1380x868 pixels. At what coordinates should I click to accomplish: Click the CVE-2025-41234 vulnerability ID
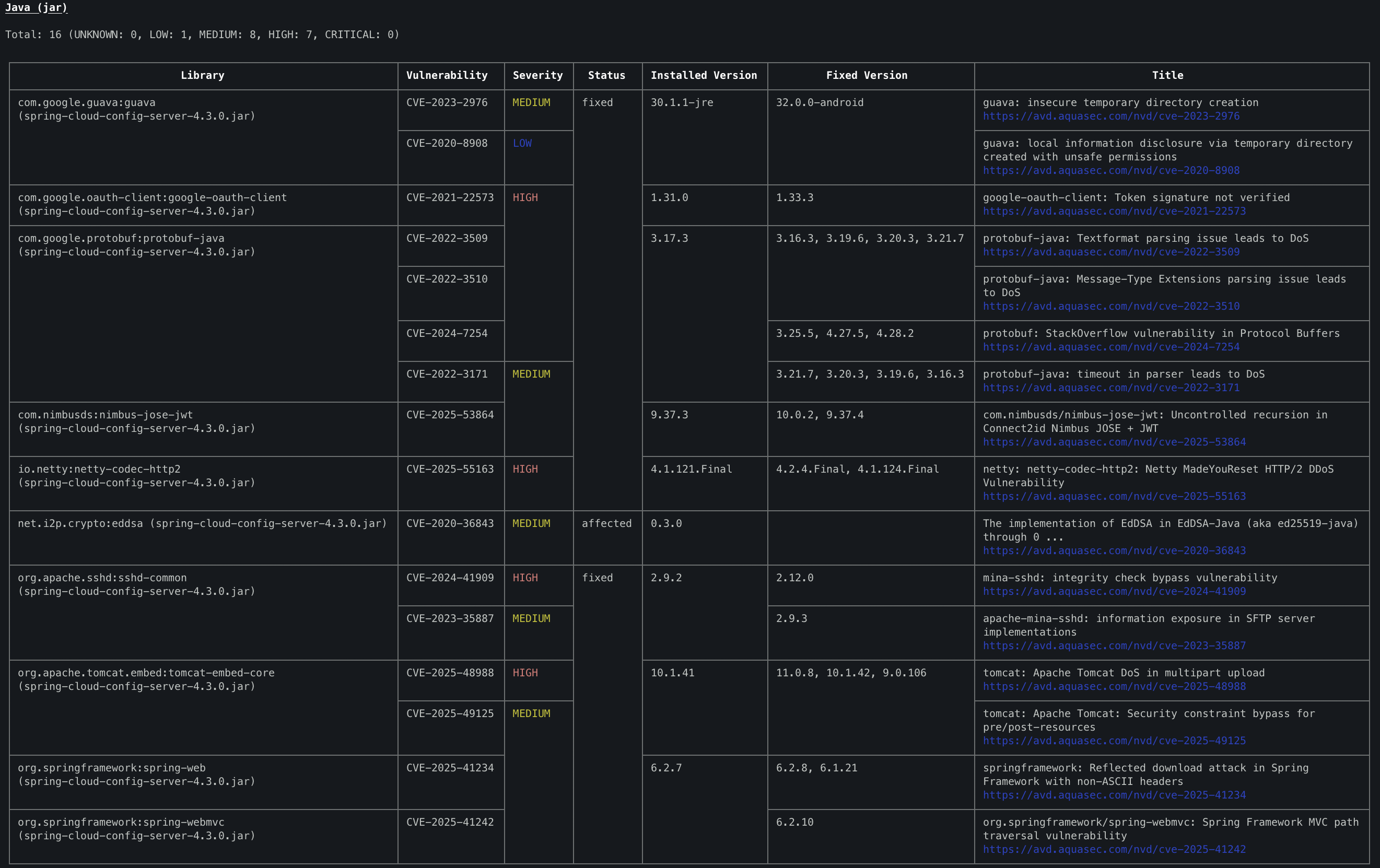click(x=450, y=768)
